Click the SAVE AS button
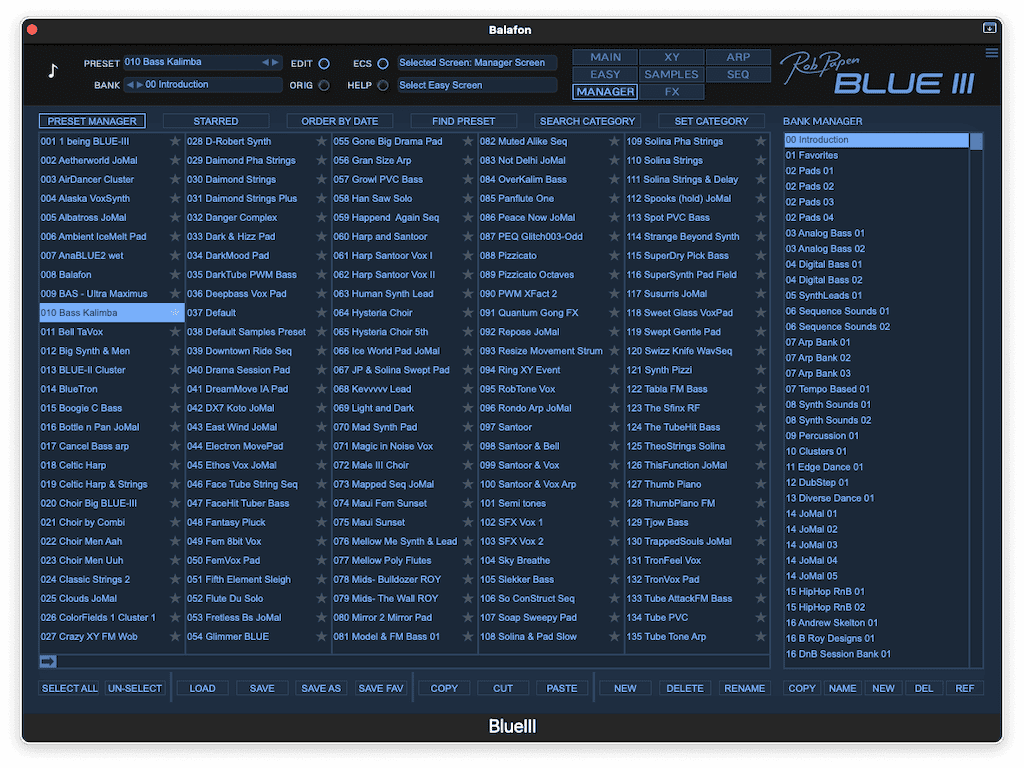Viewport: 1024px width, 768px height. pyautogui.click(x=321, y=688)
